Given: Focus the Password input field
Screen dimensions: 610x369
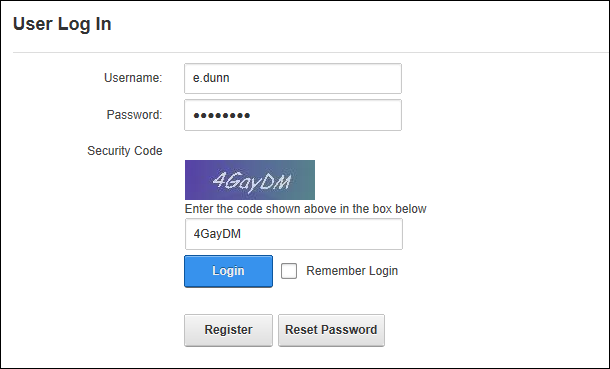Looking at the screenshot, I should pyautogui.click(x=293, y=115).
